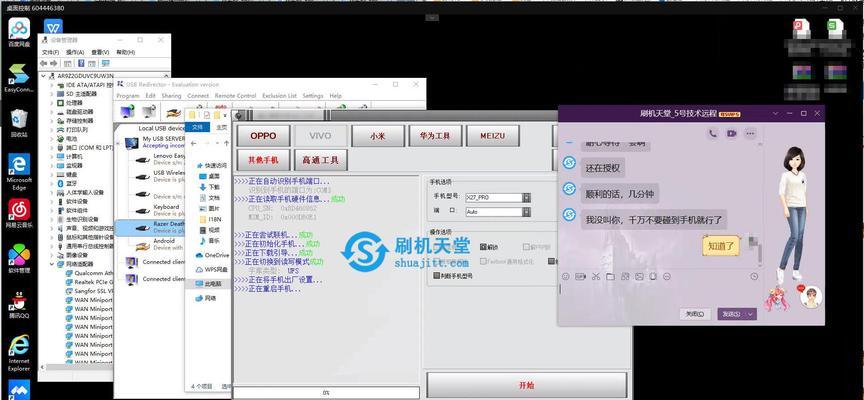864x400 pixels.
Task: Click the send-file folder icon in chat
Action: pyautogui.click(x=610, y=277)
